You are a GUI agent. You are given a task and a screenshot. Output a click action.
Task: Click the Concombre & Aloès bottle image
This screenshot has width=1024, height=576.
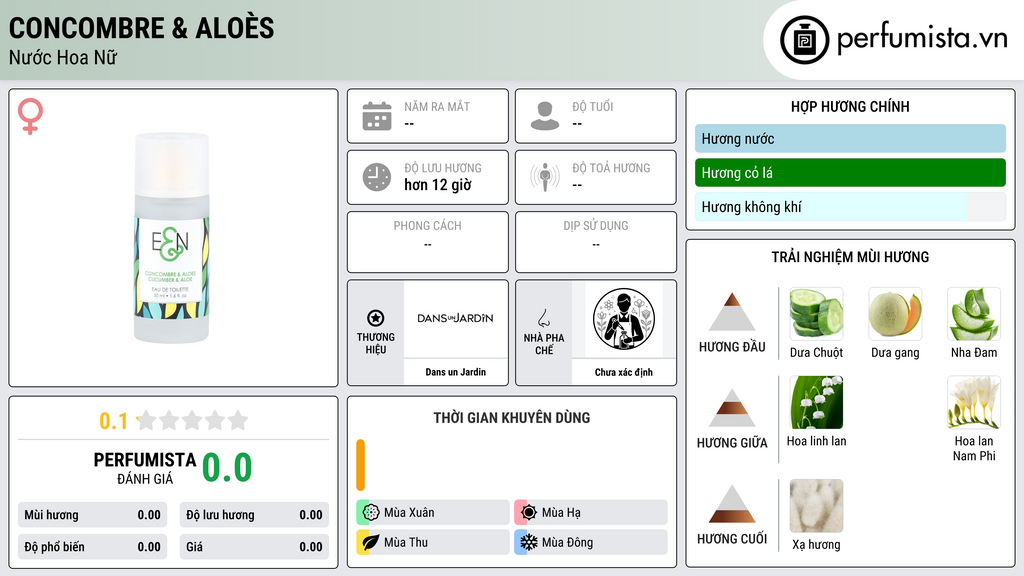172,238
